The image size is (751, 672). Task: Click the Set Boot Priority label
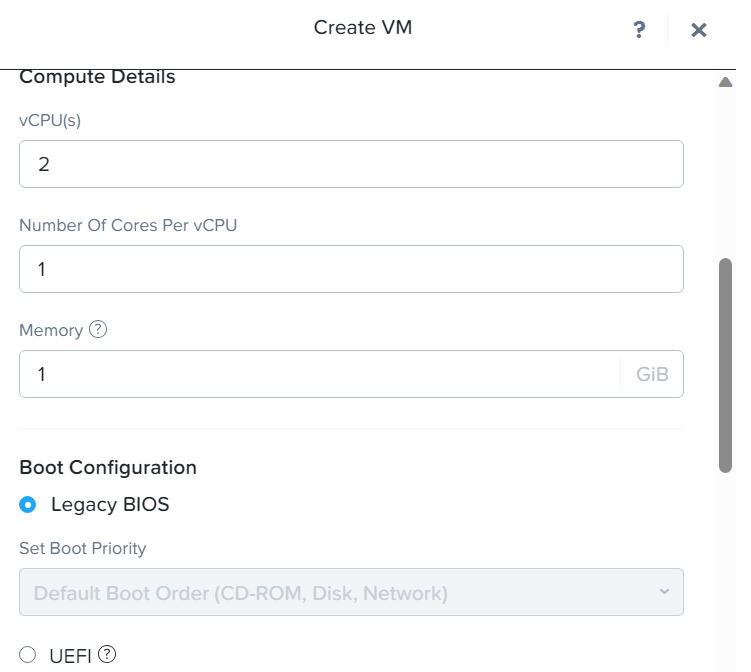[83, 548]
